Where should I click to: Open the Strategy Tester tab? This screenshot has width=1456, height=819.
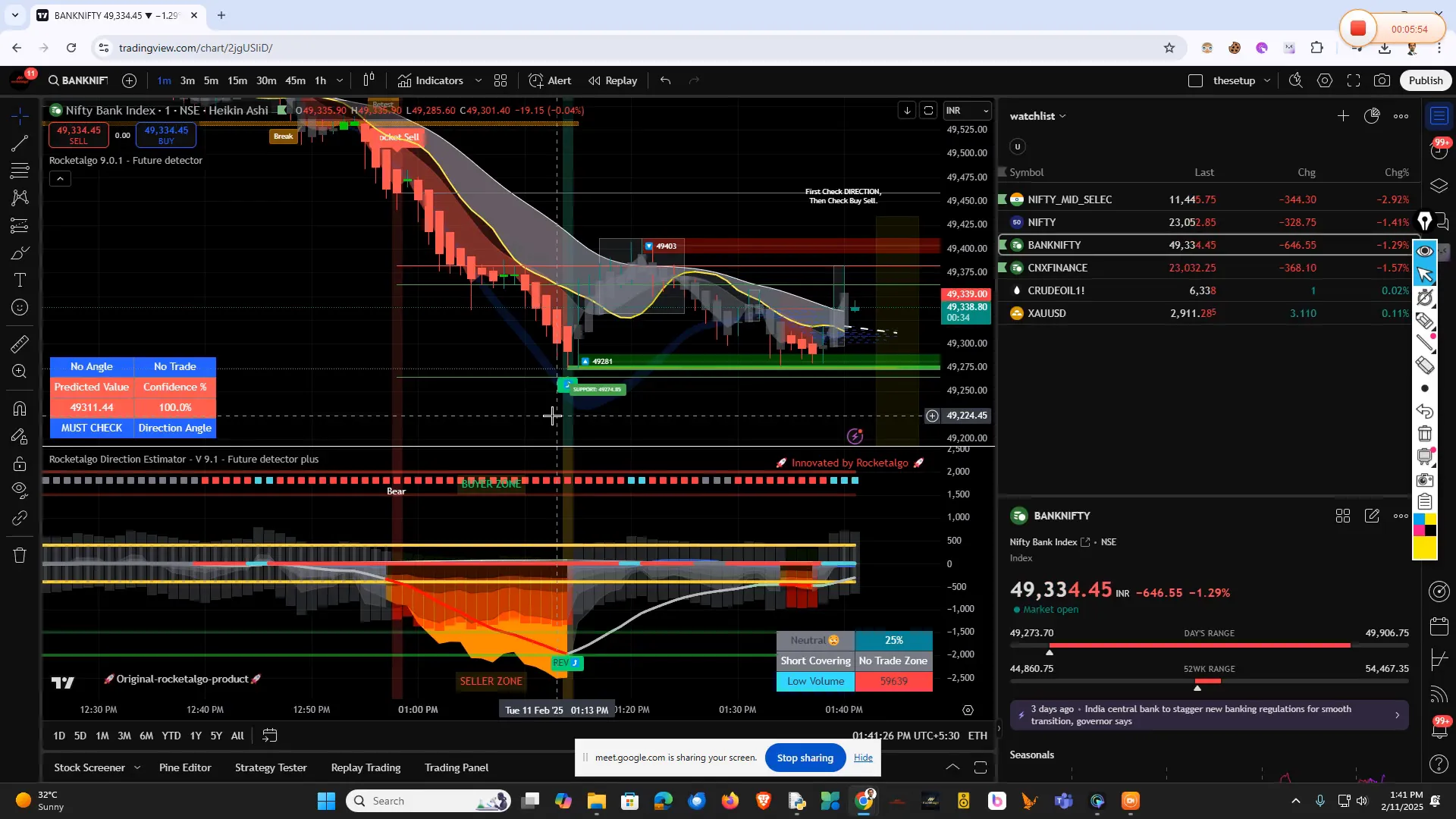point(271,767)
